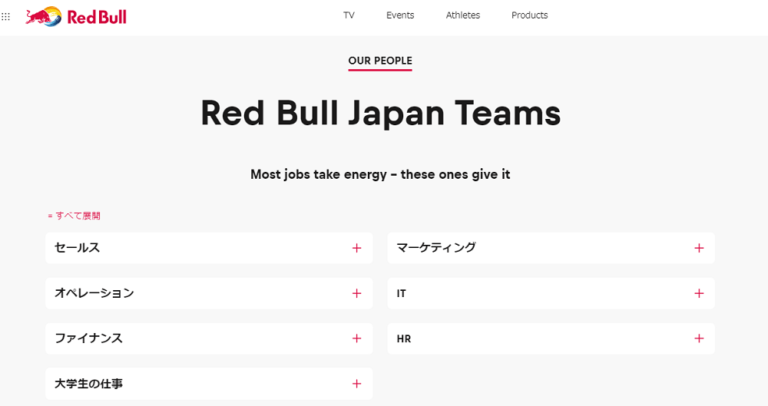This screenshot has height=406, width=768.
Task: Click plus icon on セールス row
Action: click(356, 248)
